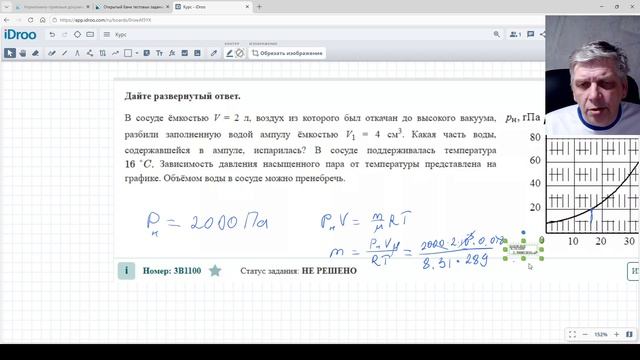Select the arrow pointer tool
This screenshot has height=360, width=640.
tap(10, 53)
